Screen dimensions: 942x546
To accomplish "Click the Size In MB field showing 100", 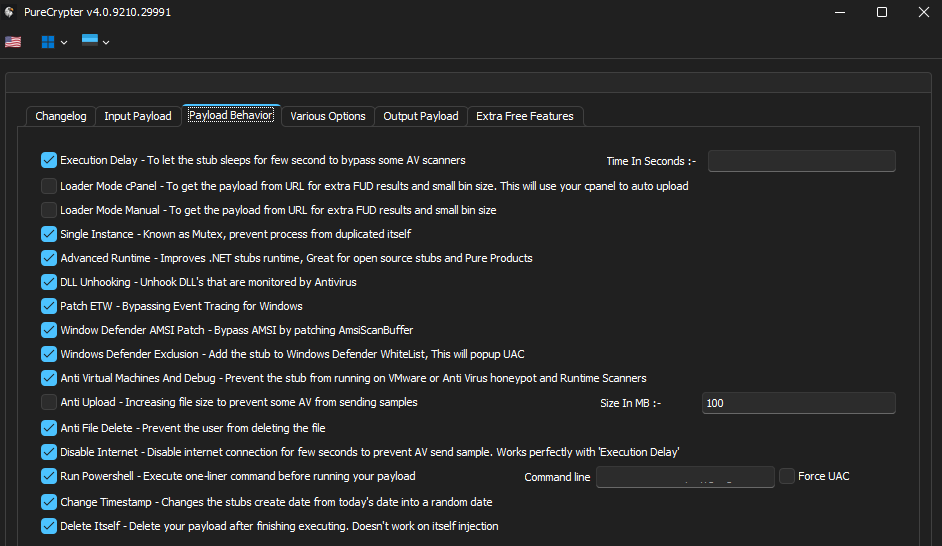I will click(x=798, y=403).
